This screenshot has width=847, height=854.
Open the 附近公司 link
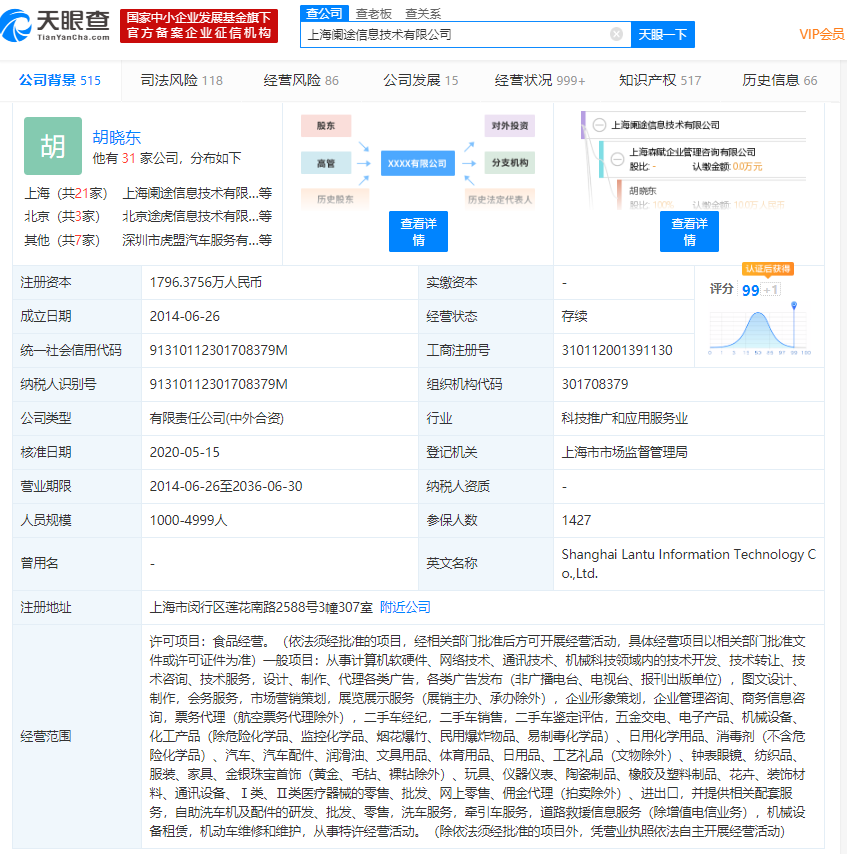pos(405,607)
